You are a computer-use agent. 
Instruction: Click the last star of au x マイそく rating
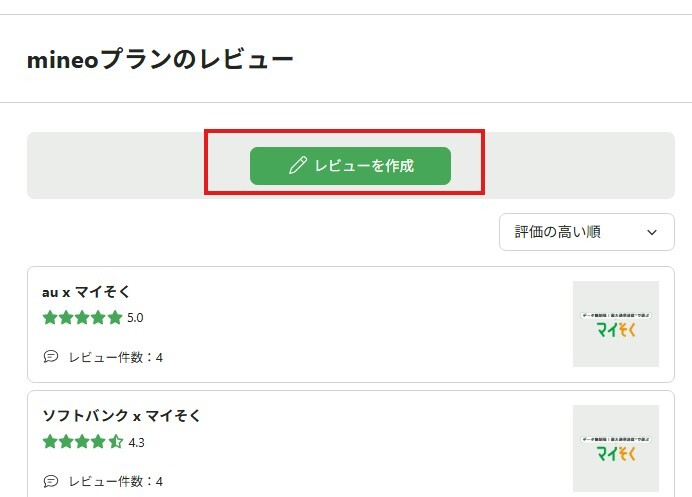click(x=115, y=318)
